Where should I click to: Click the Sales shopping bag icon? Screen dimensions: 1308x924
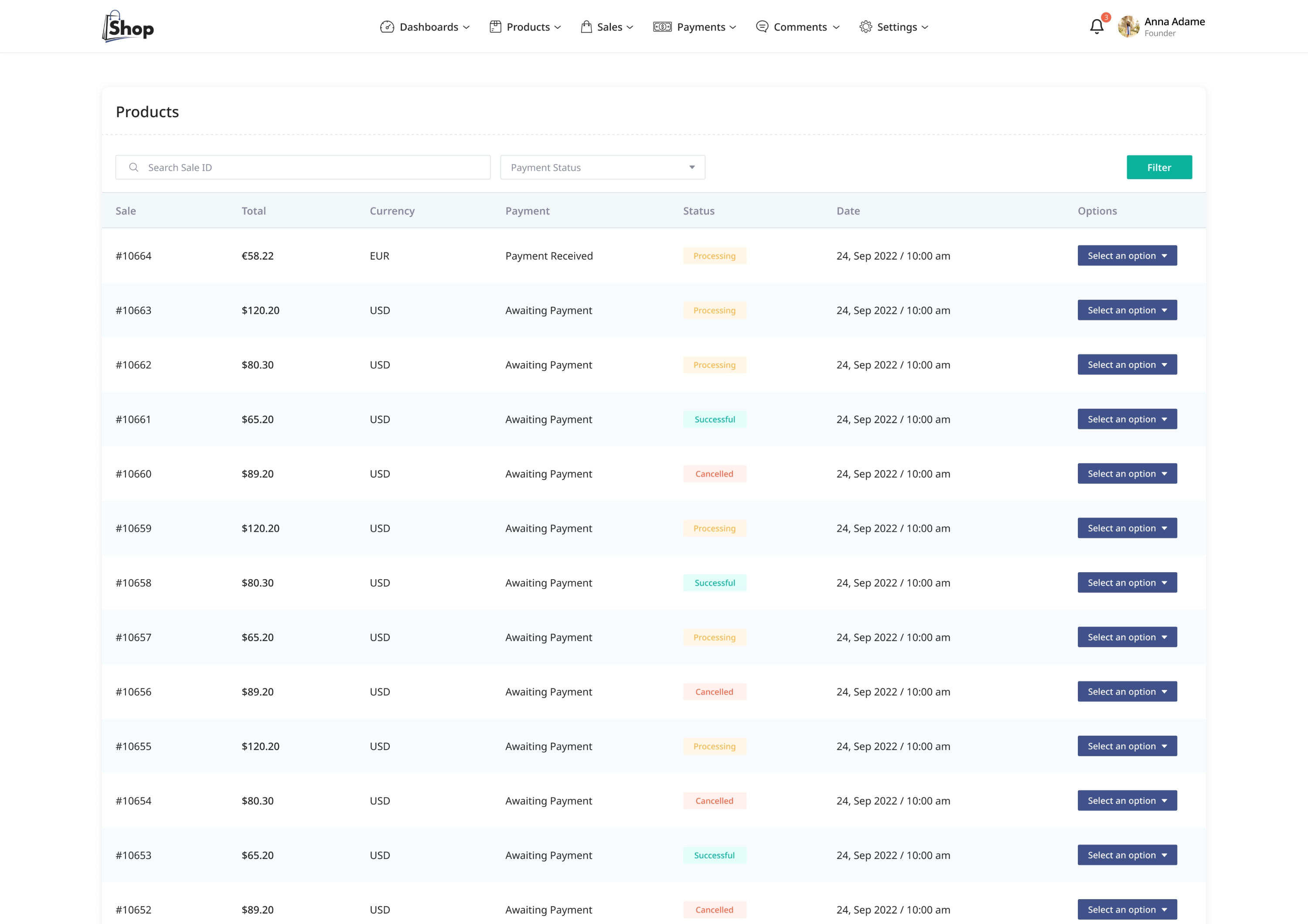point(586,27)
